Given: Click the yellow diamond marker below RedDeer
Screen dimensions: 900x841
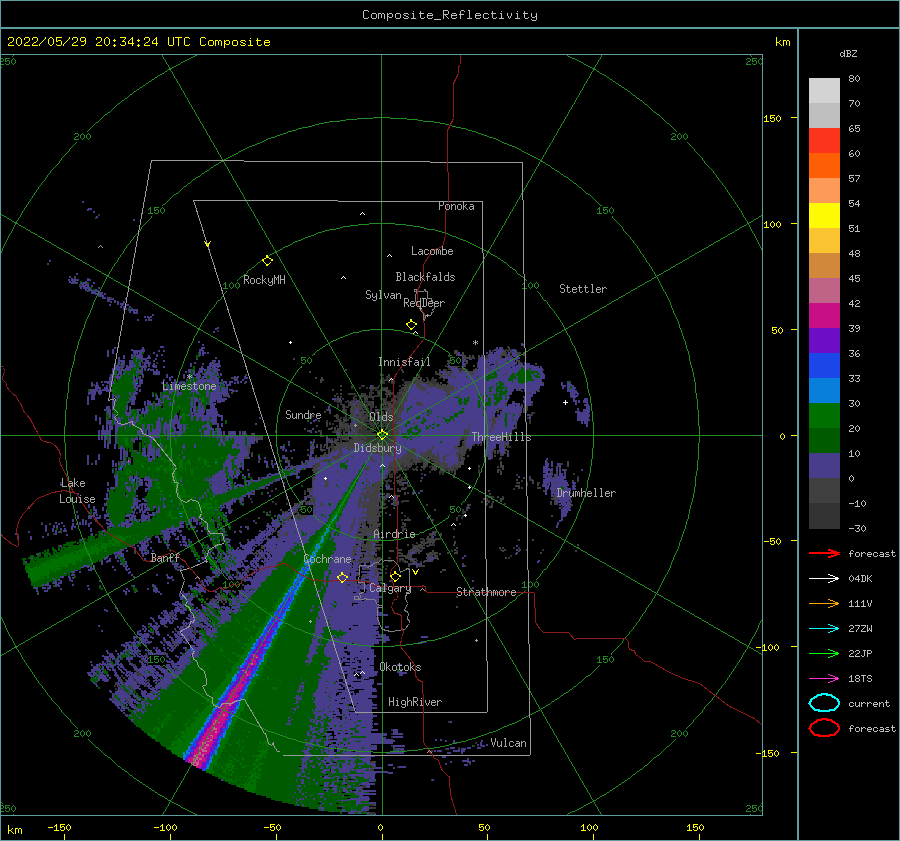Looking at the screenshot, I should coord(411,325).
